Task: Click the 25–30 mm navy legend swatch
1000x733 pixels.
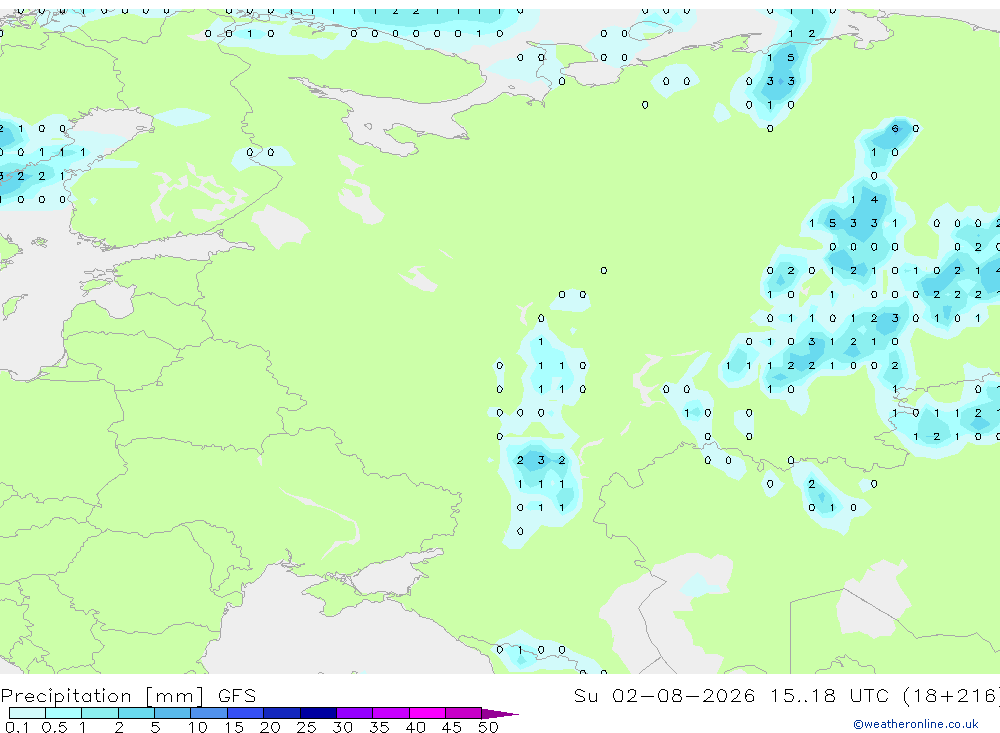Action: (x=318, y=713)
